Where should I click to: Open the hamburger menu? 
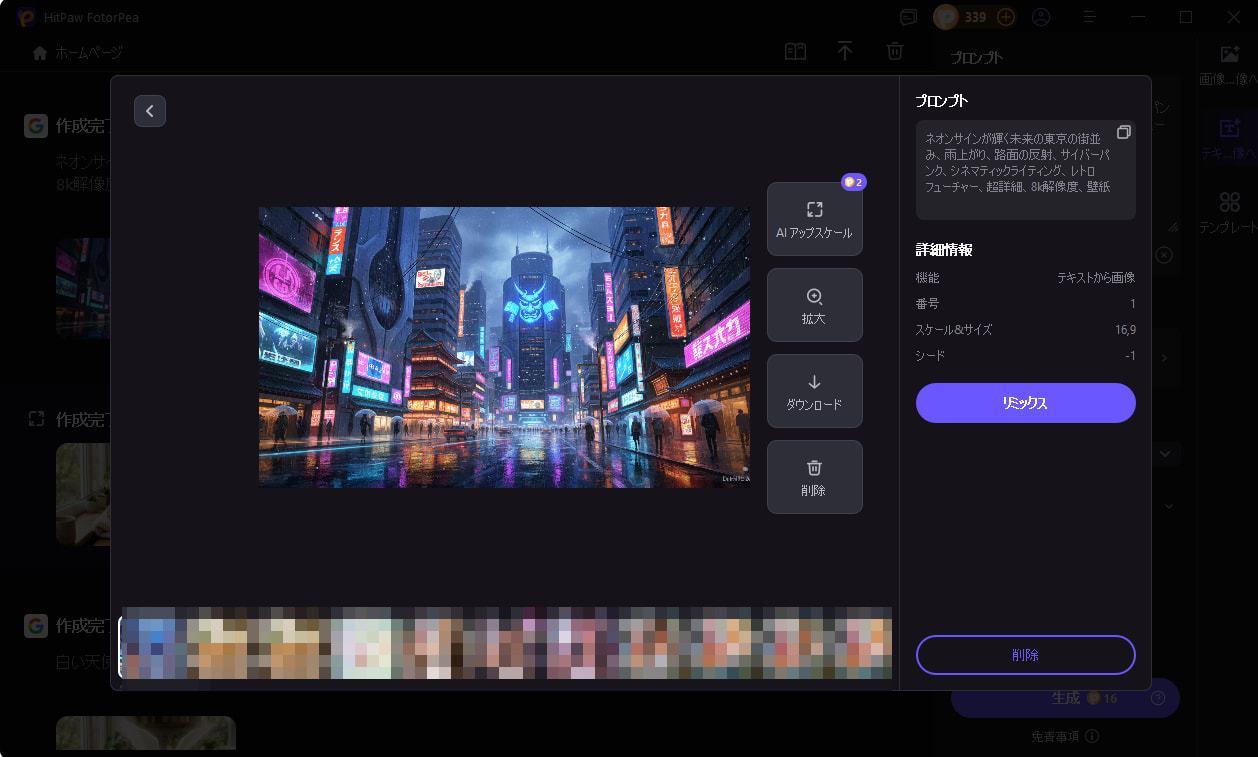click(x=1088, y=17)
